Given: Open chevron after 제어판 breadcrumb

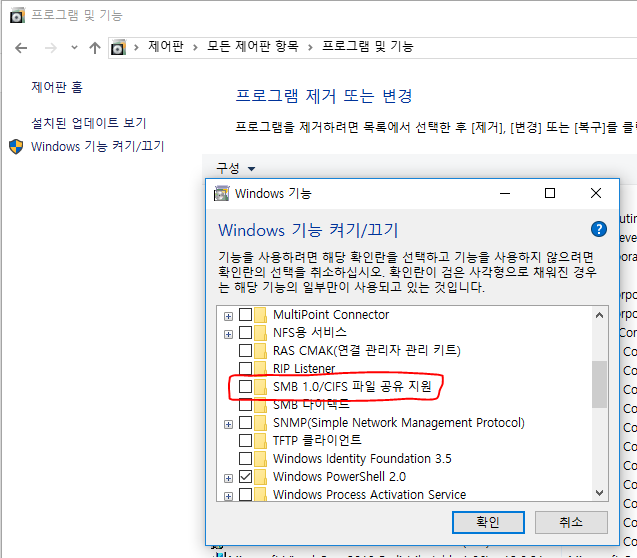Looking at the screenshot, I should click(195, 48).
